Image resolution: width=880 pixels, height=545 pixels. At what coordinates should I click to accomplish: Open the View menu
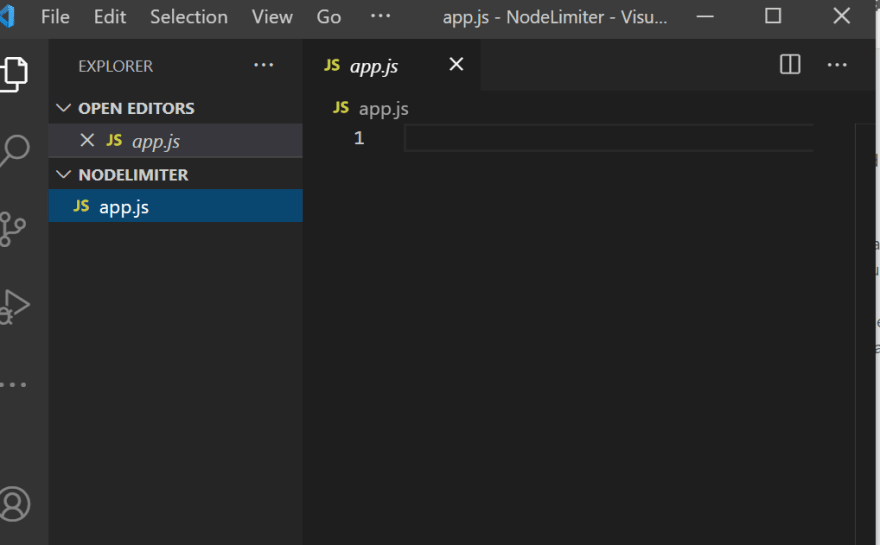point(272,17)
